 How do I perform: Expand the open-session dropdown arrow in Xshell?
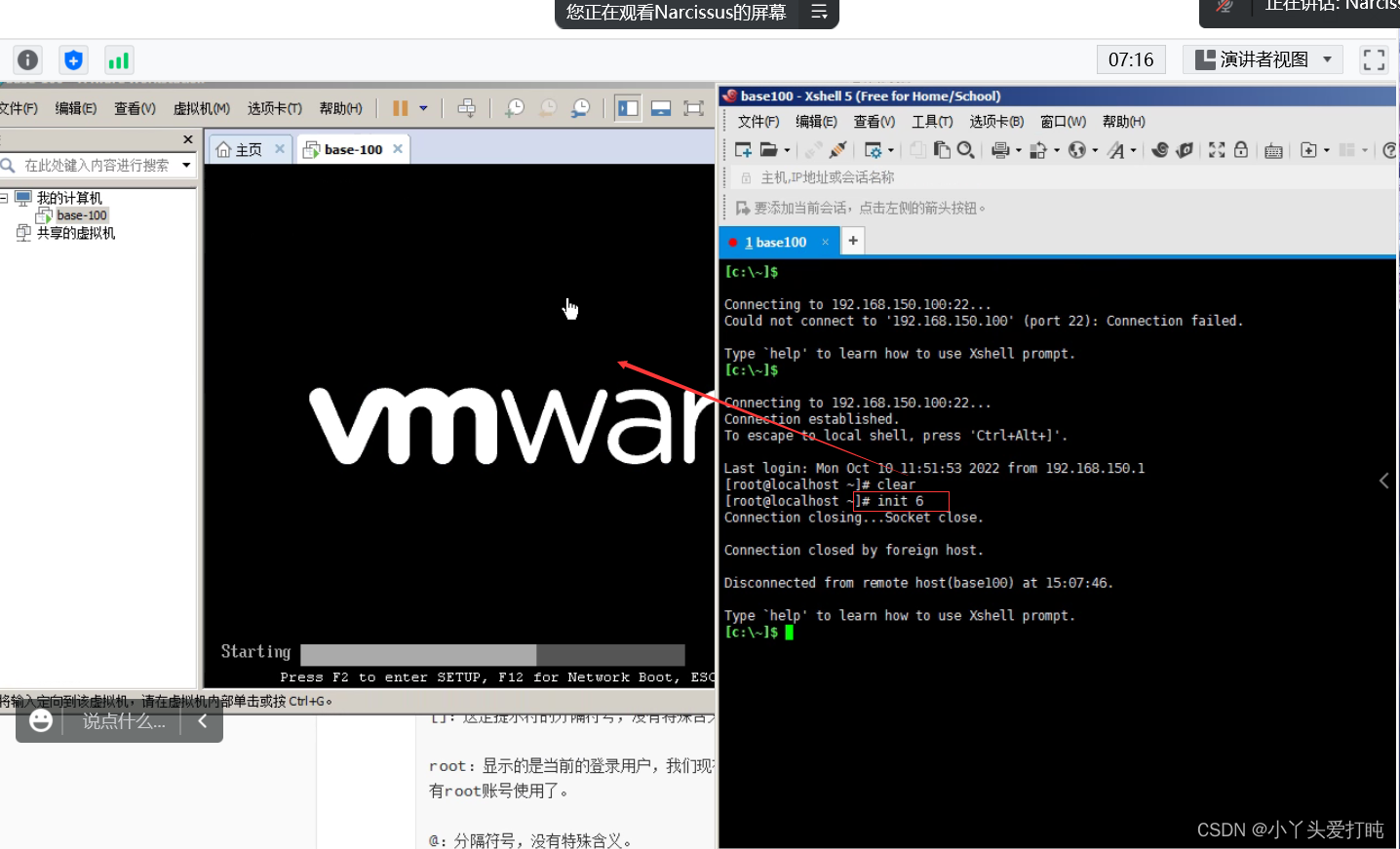pyautogui.click(x=787, y=150)
